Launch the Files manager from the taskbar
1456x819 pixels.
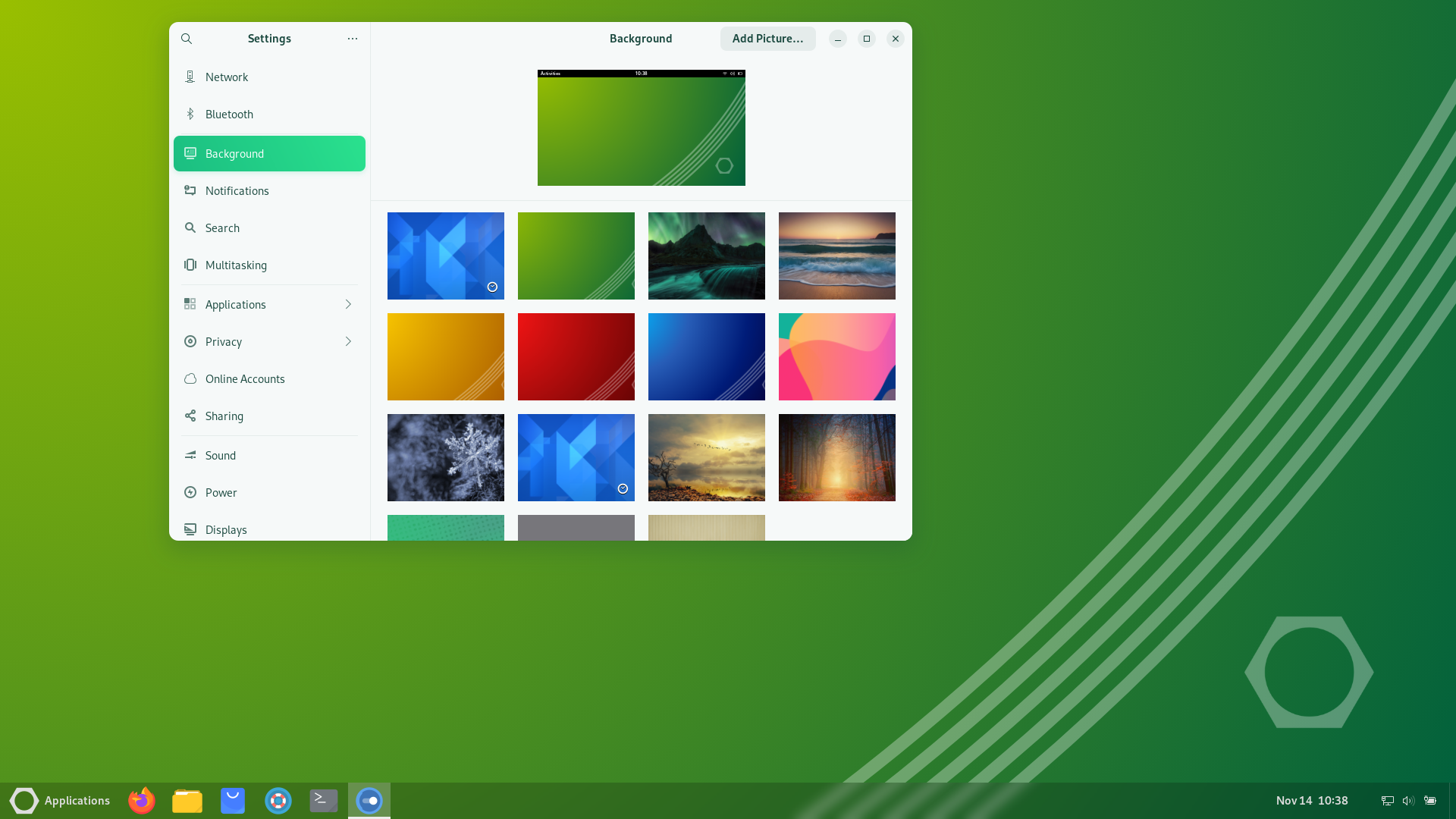(x=187, y=801)
